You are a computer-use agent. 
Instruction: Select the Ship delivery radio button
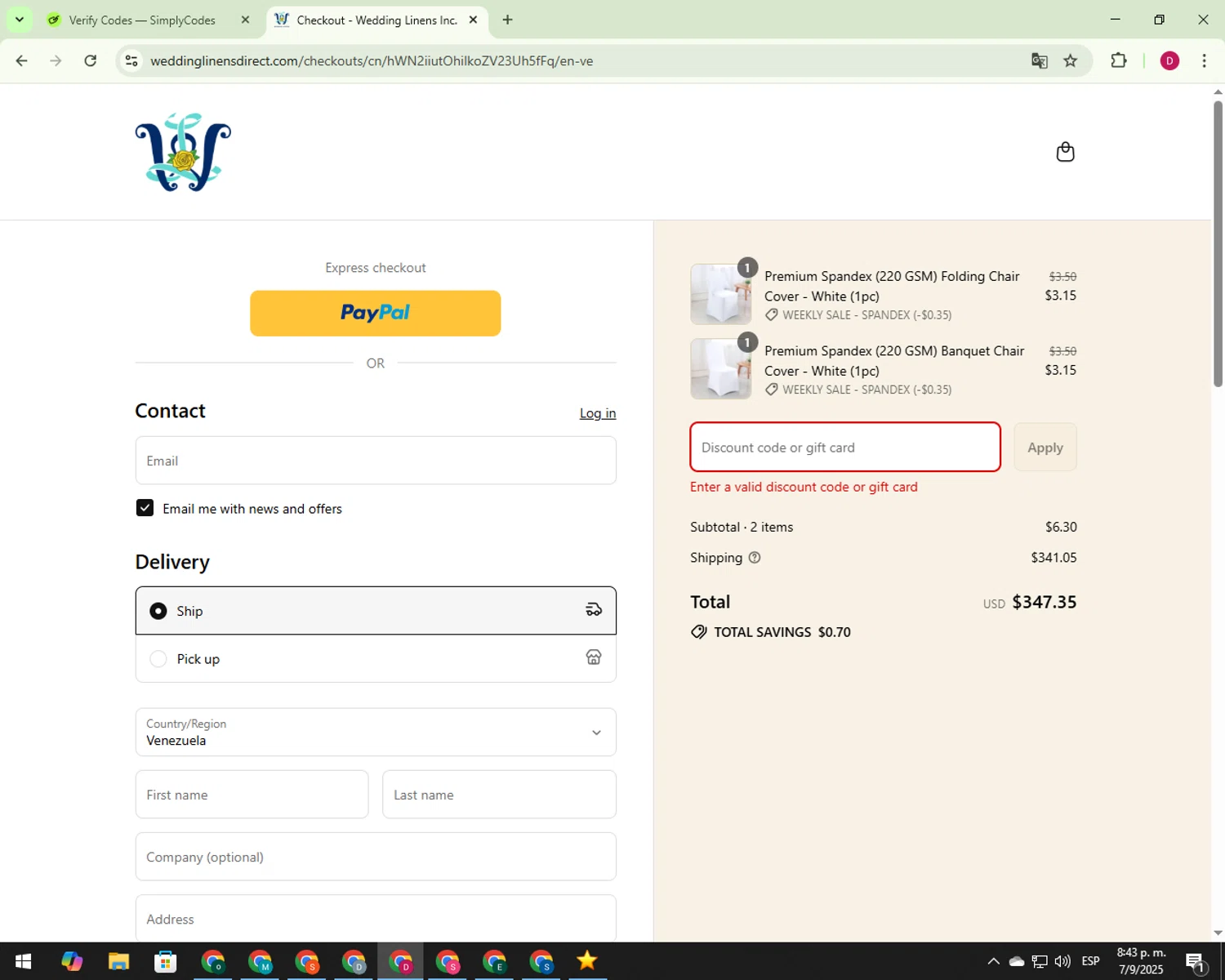(x=158, y=611)
